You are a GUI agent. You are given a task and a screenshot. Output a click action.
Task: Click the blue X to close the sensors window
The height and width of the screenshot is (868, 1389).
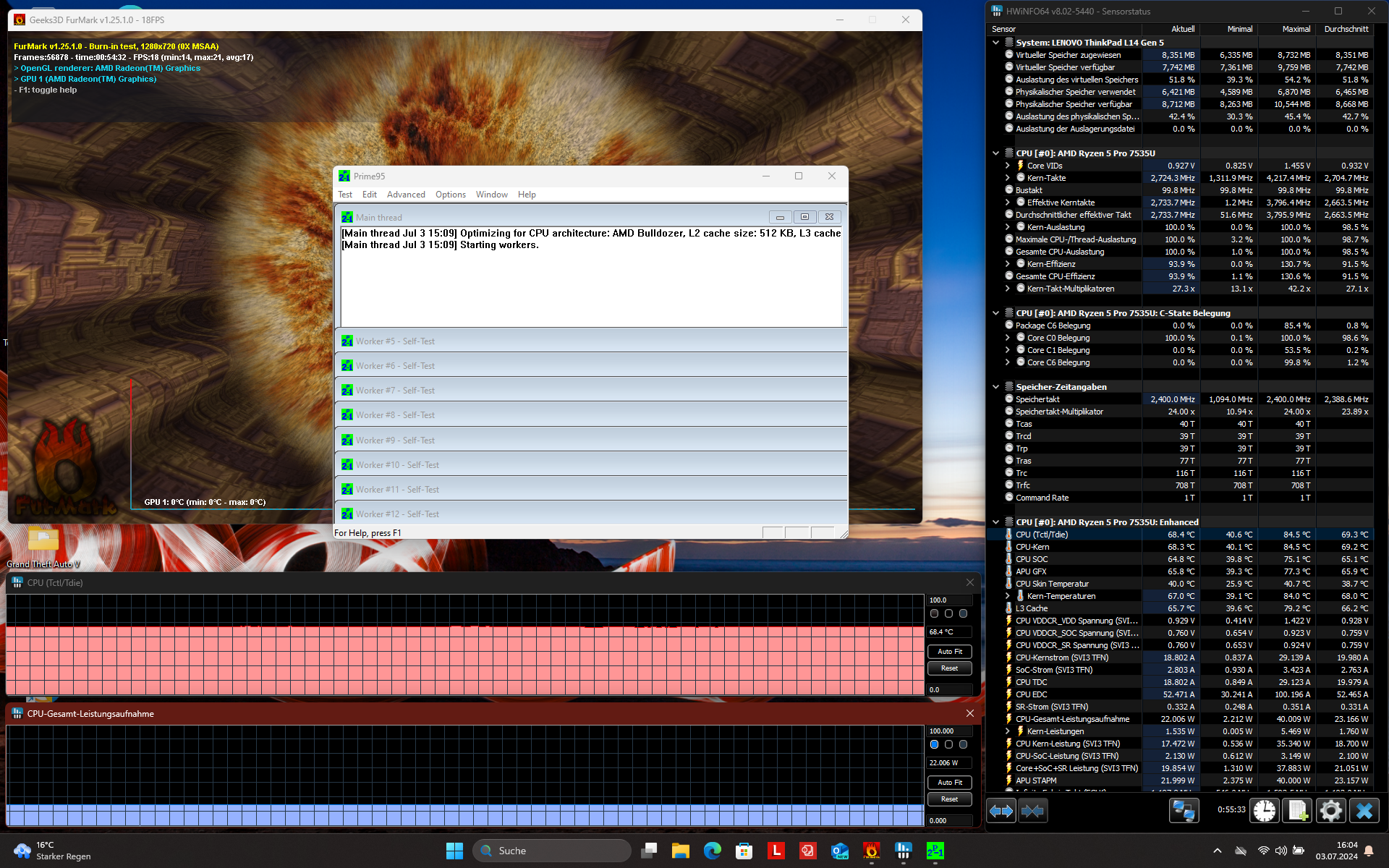point(1364,811)
